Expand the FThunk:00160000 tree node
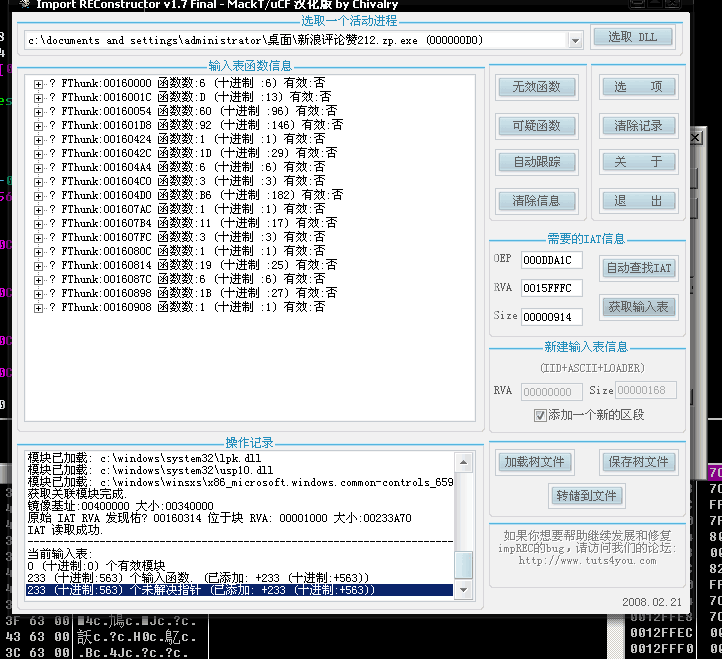 coord(38,84)
